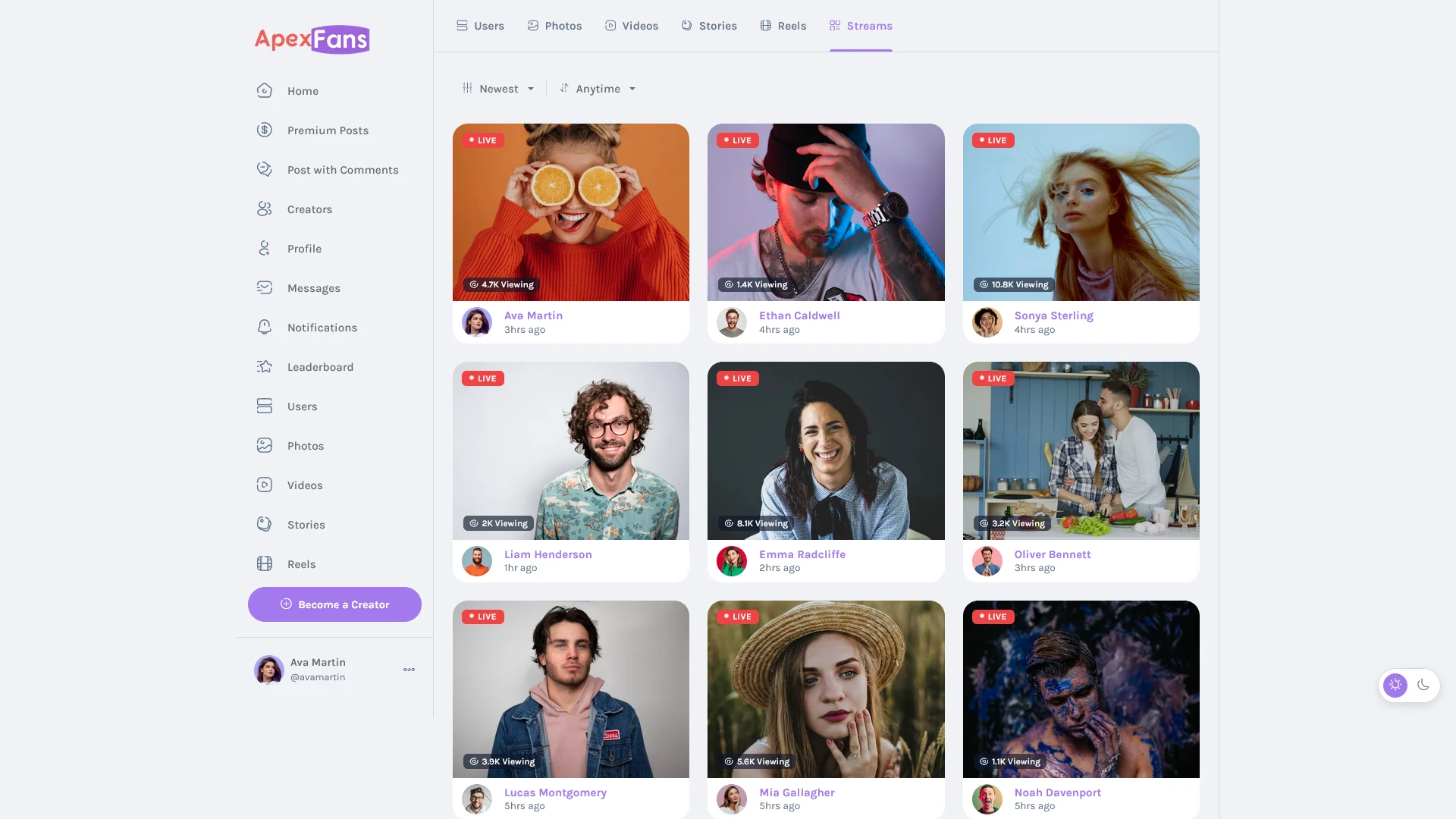
Task: Open Noah Davenport's live stream thumbnail
Action: (x=1081, y=689)
